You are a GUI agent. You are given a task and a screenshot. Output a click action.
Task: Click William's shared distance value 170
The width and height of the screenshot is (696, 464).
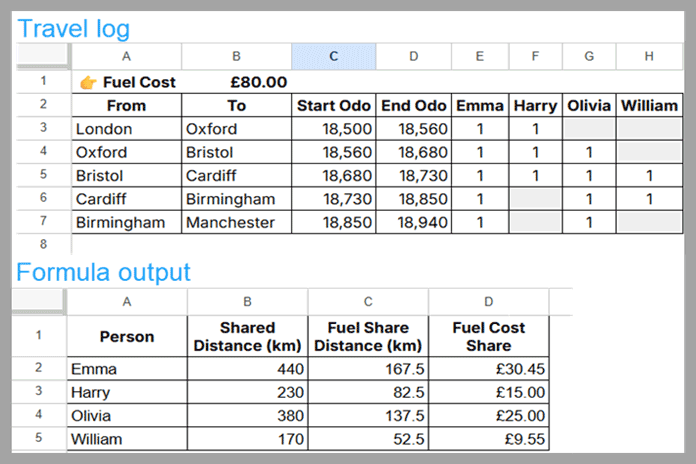tap(247, 439)
